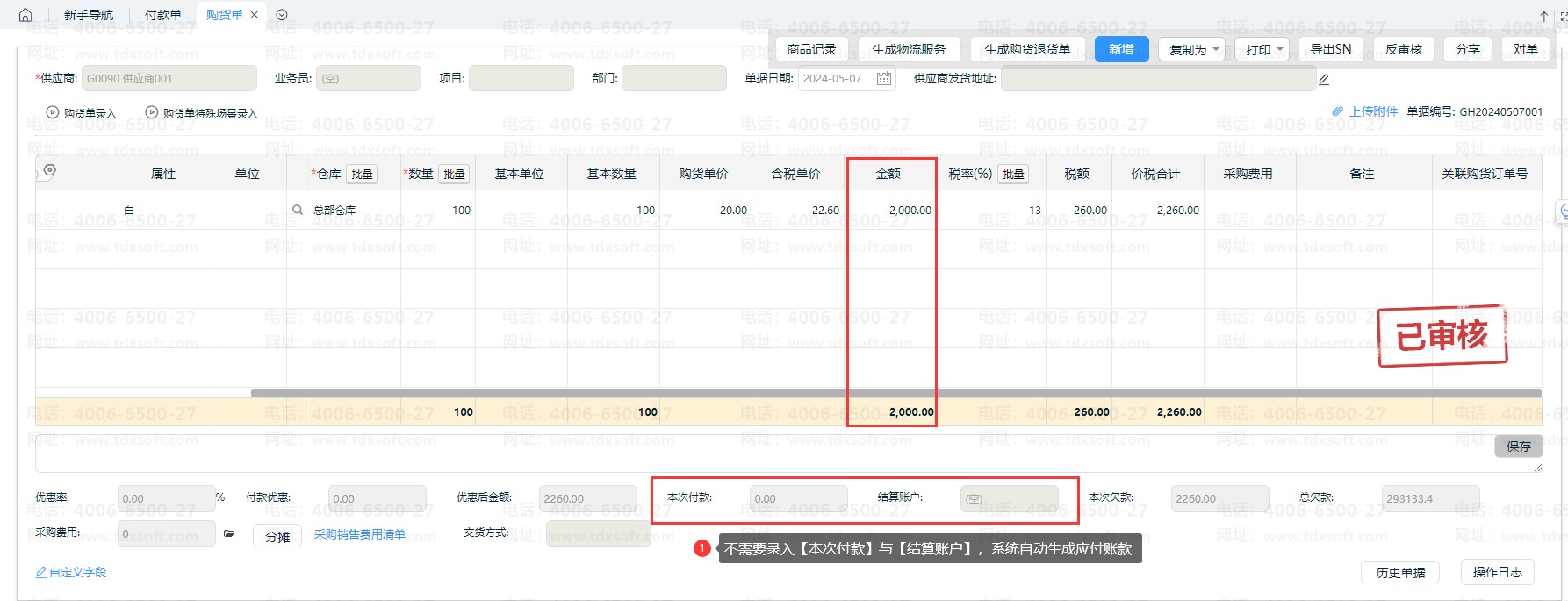The image size is (1568, 601).
Task: Close the 购货单 tab
Action: click(255, 15)
